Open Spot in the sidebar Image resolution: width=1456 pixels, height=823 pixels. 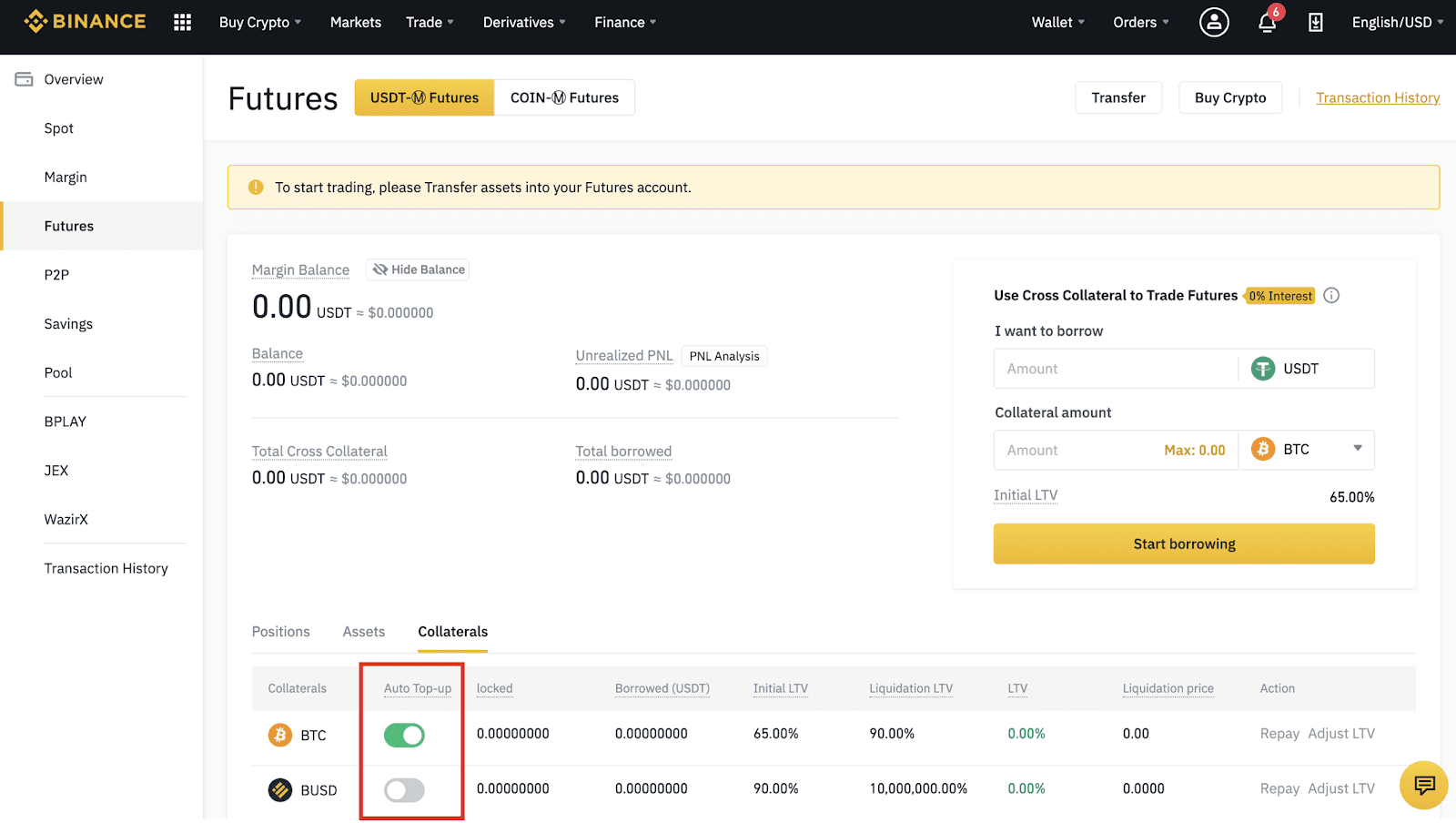coord(59,128)
